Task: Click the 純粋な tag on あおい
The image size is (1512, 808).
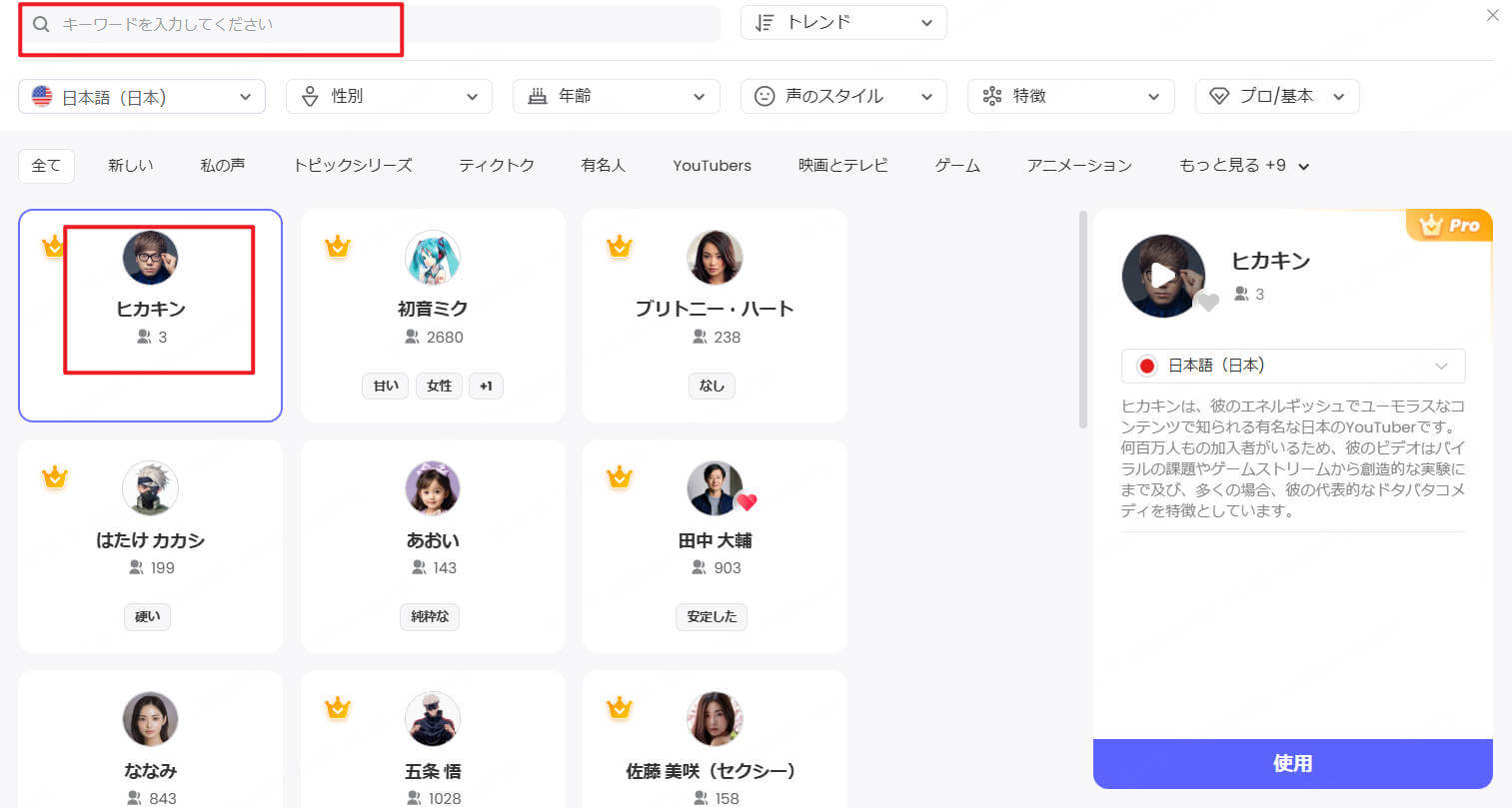Action: coord(430,616)
